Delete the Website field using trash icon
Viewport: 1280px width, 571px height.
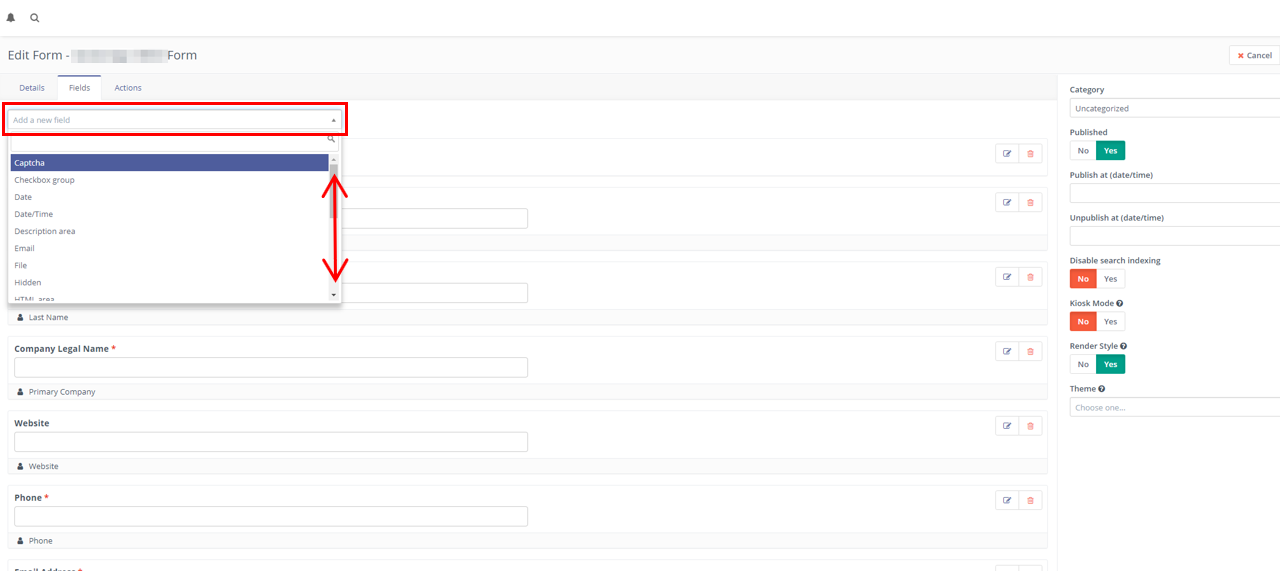point(1031,426)
